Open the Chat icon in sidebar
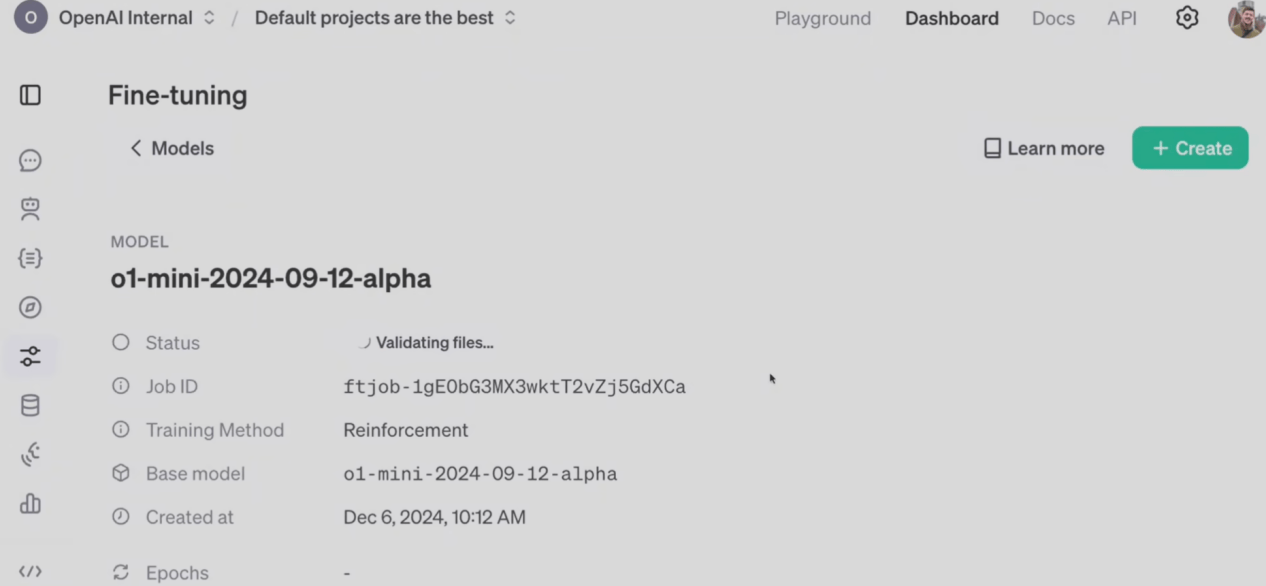This screenshot has width=1266, height=586. click(x=30, y=160)
